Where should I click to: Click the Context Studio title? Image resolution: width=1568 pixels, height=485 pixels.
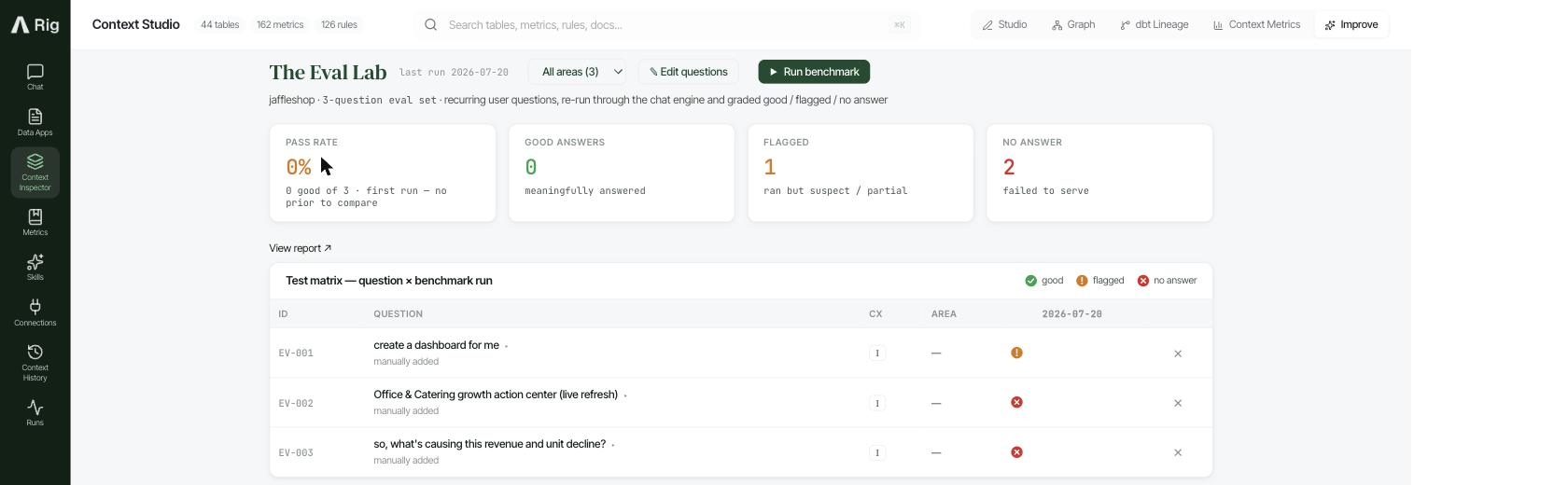point(135,24)
